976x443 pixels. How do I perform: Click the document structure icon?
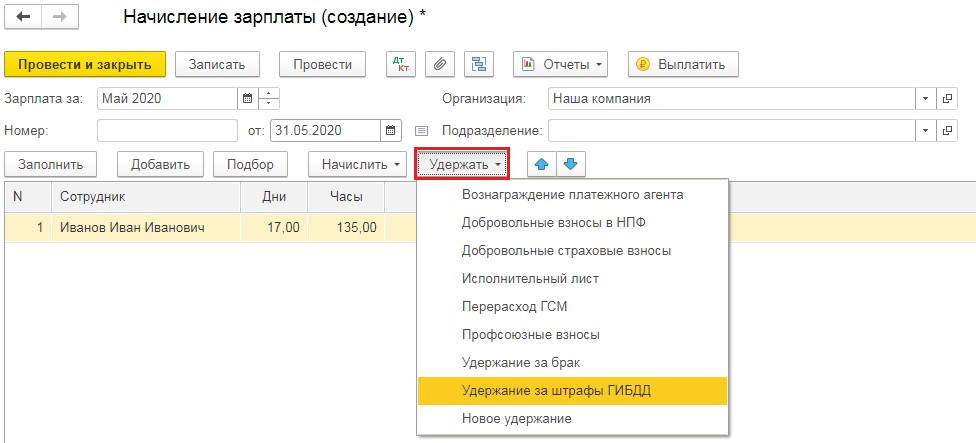point(478,64)
